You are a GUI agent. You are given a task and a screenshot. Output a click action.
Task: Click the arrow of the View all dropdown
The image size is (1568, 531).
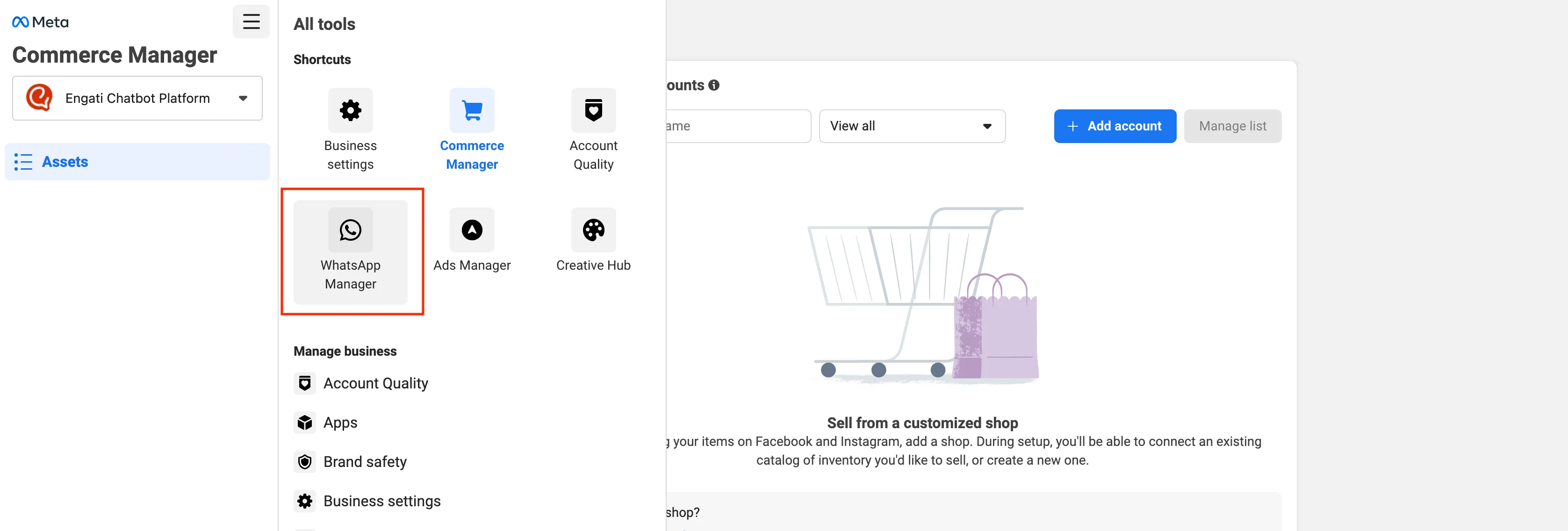tap(987, 126)
